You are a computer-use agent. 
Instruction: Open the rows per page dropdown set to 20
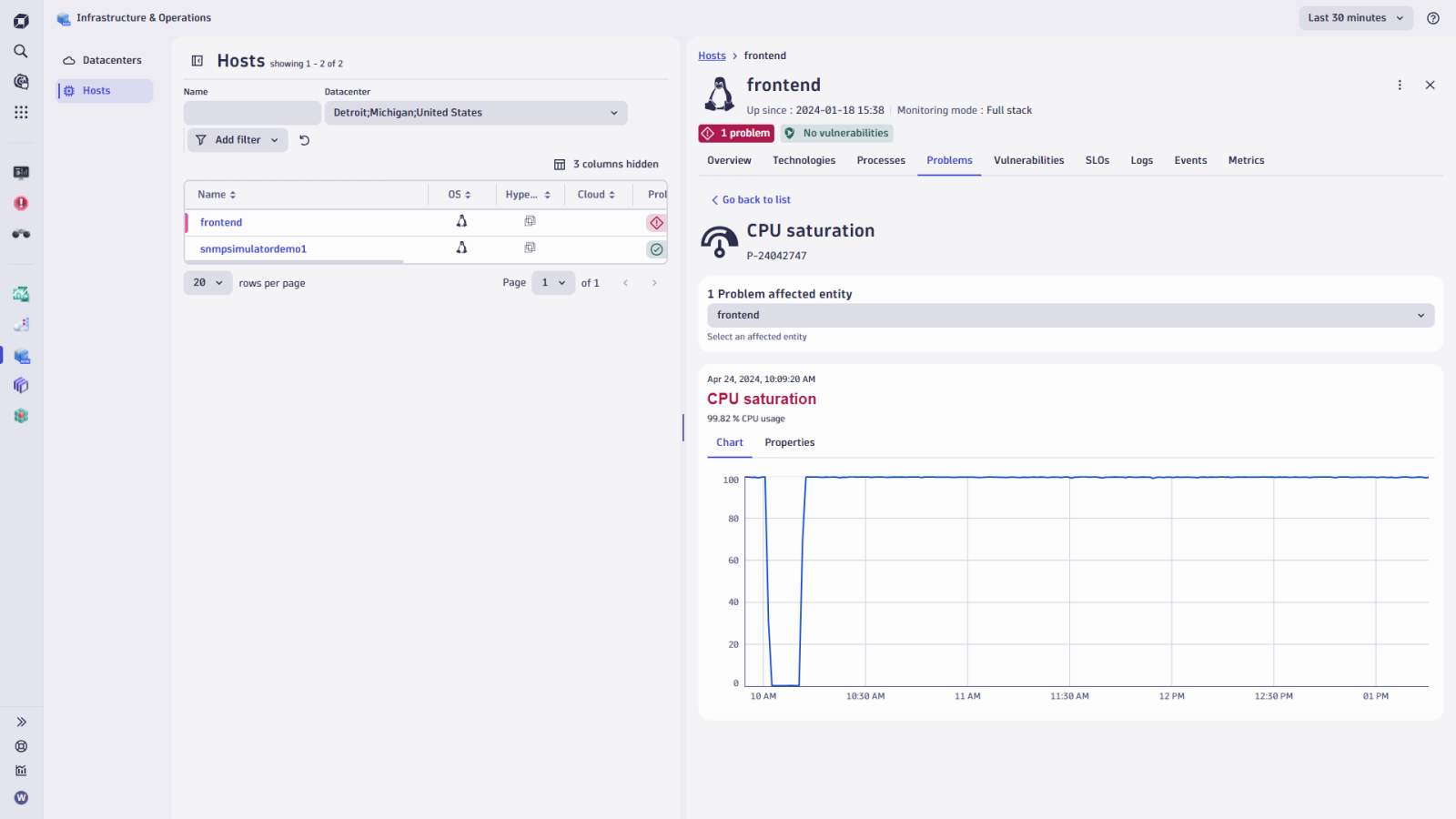tap(207, 282)
